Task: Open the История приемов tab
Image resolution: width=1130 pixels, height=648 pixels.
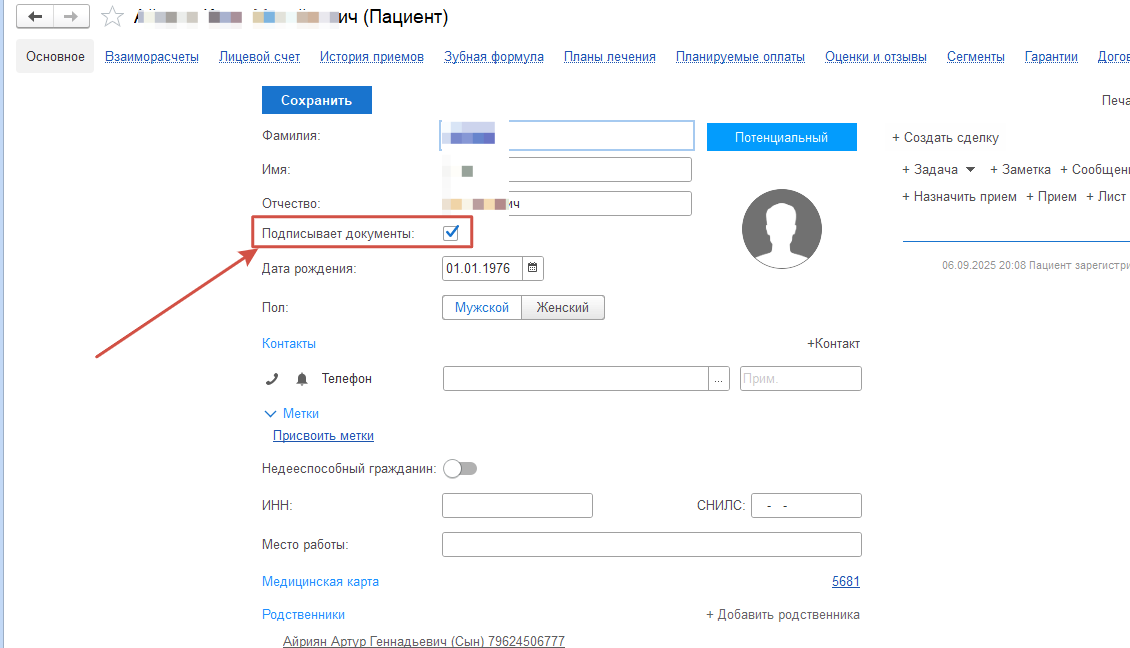Action: coord(372,56)
